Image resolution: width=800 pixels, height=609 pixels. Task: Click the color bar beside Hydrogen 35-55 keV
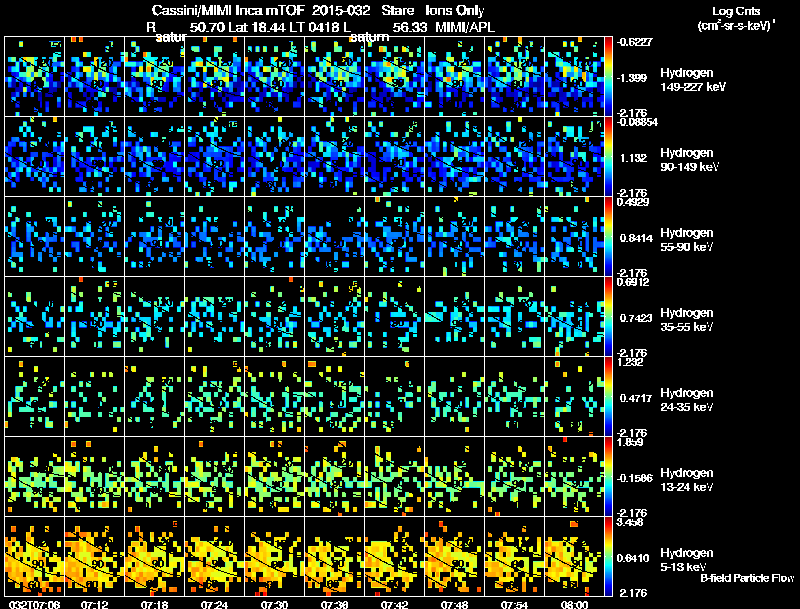coord(608,317)
